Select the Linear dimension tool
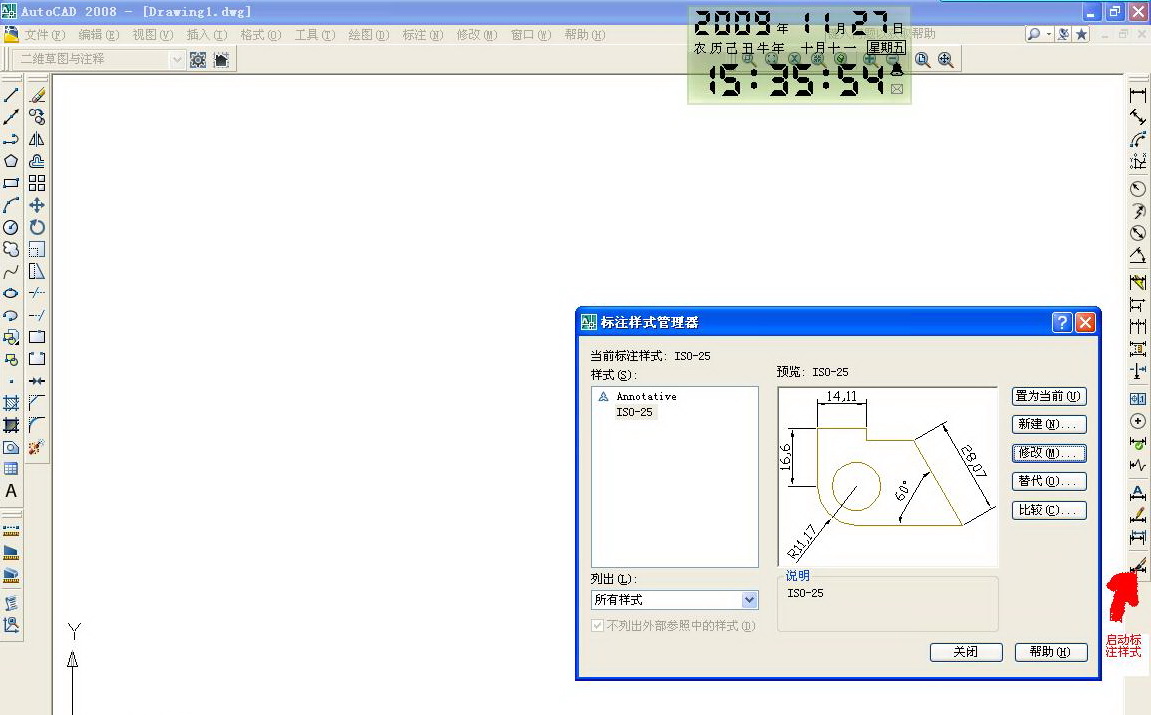This screenshot has height=715, width=1151. tap(1138, 95)
